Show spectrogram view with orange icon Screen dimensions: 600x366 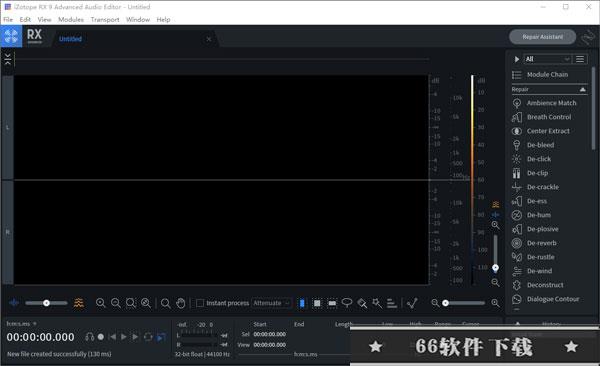[x=78, y=303]
